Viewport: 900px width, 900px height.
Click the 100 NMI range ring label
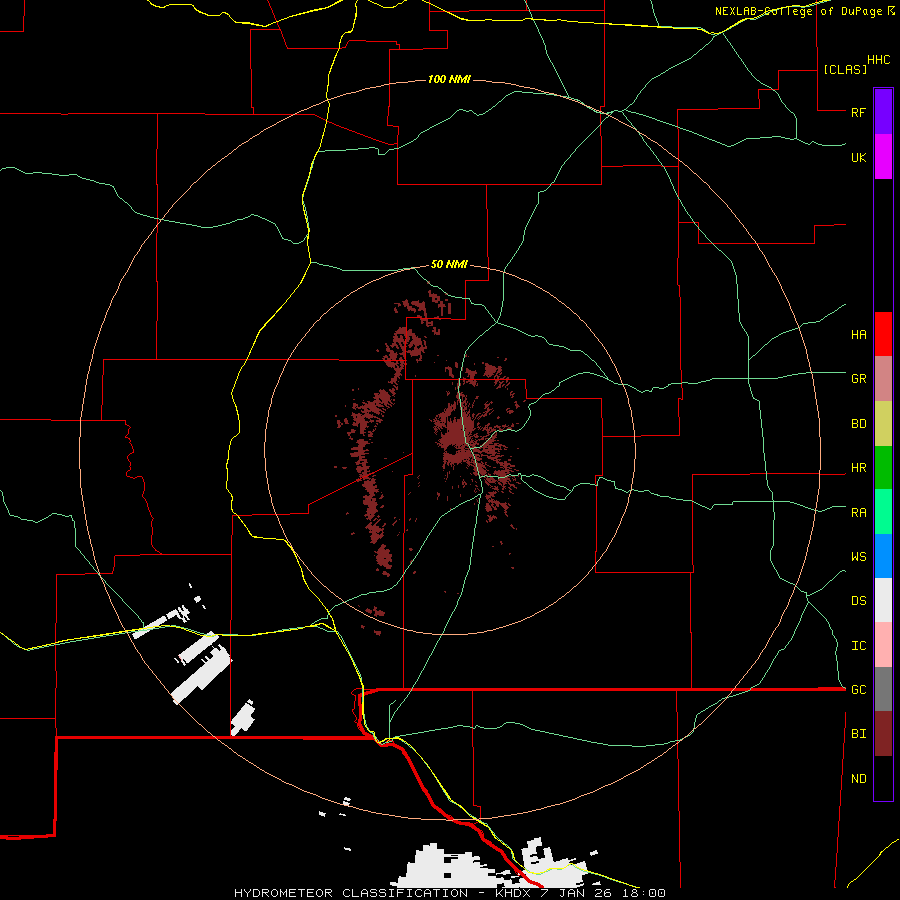pyautogui.click(x=449, y=79)
